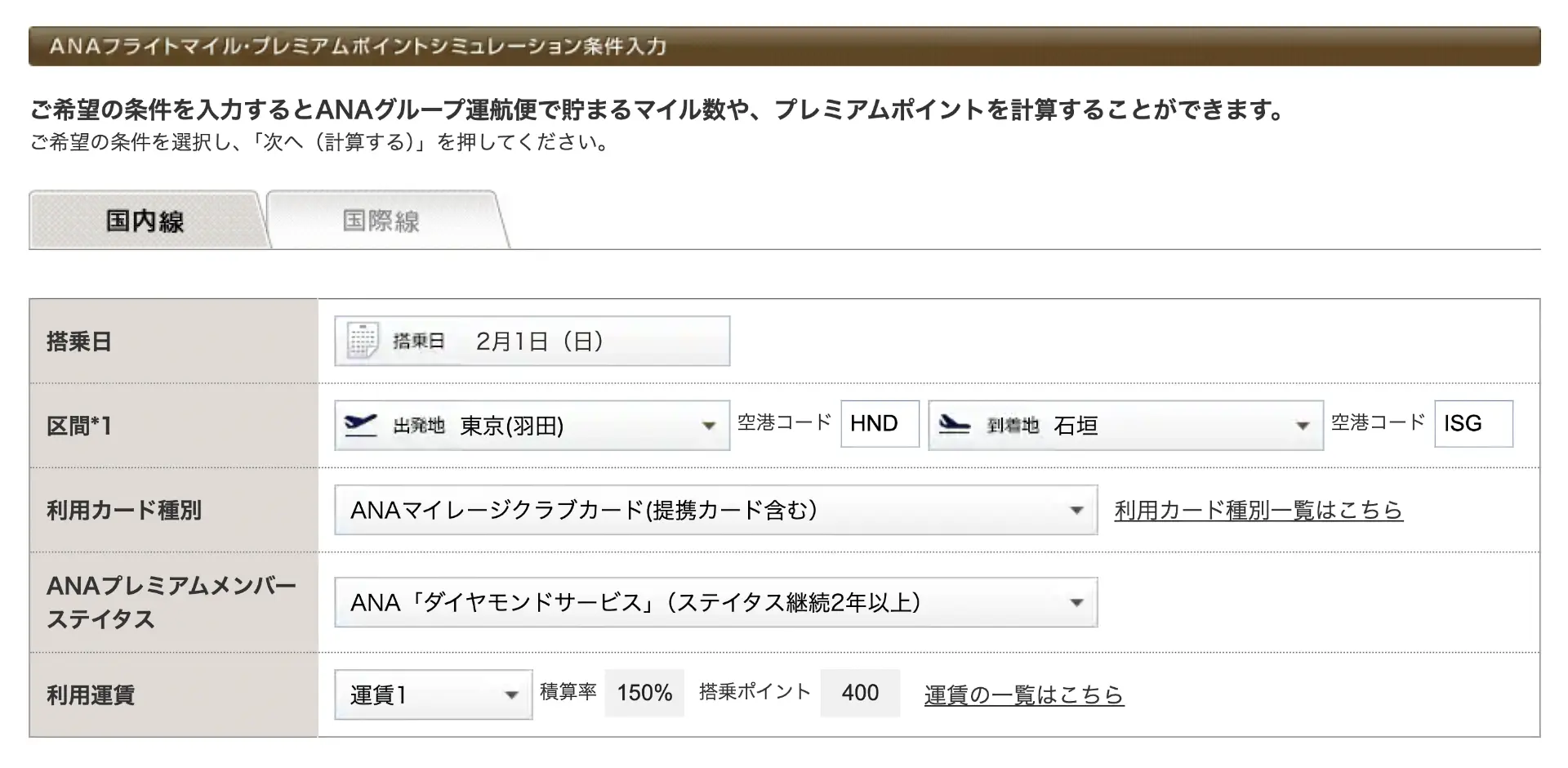Screen dimensions: 1568x768
Task: Expand the departure dropdown arrow for 東京(羽田)
Action: tap(708, 426)
